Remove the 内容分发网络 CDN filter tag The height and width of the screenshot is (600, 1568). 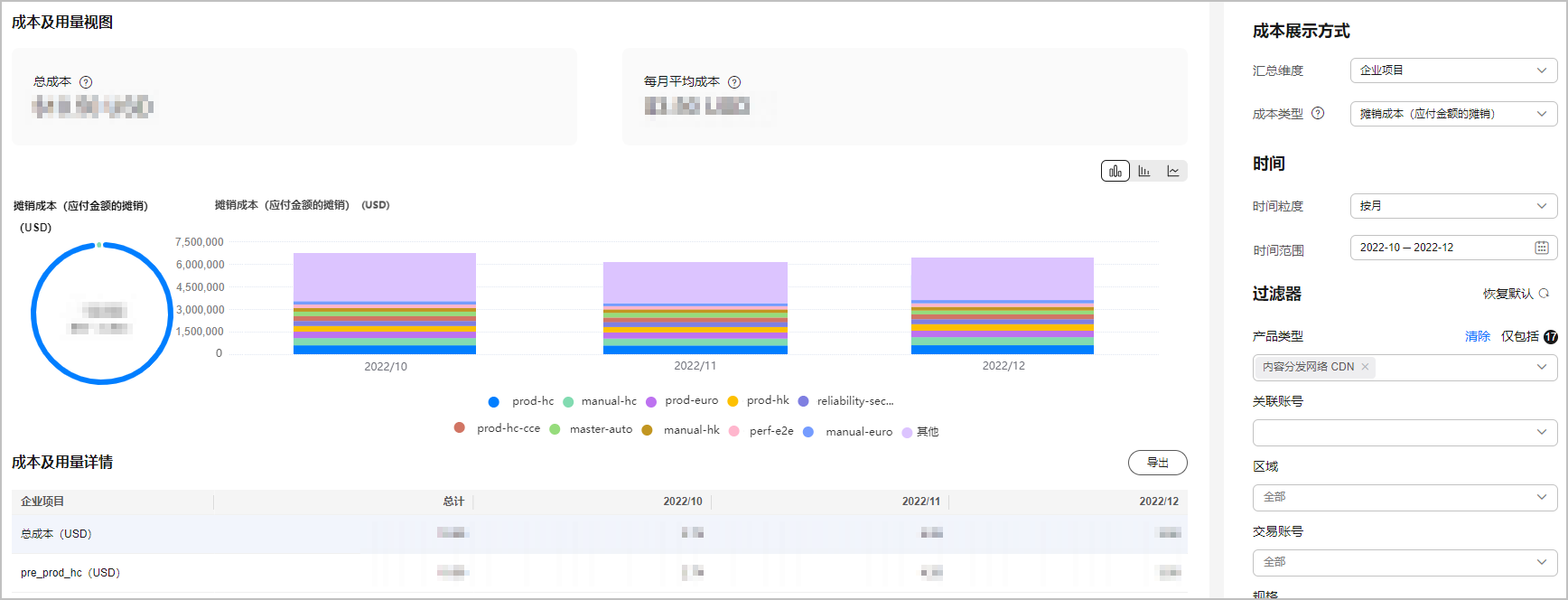(x=1366, y=367)
